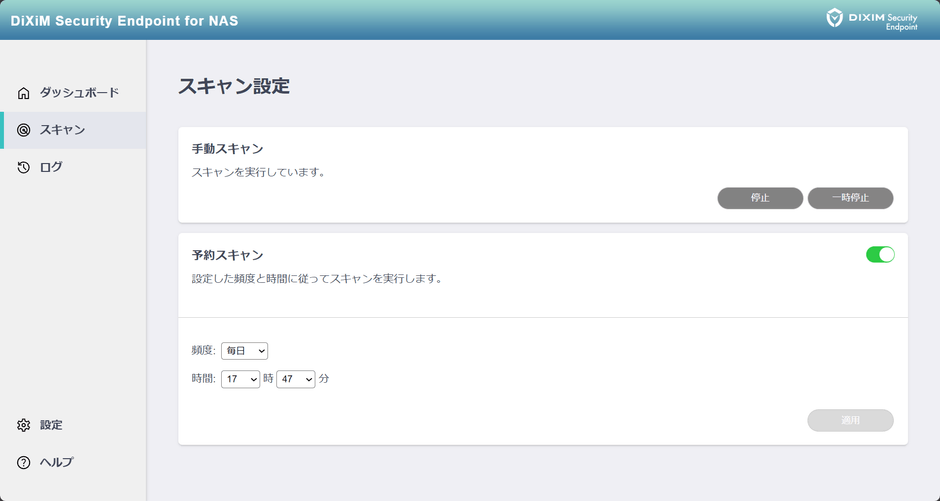This screenshot has height=501, width=940.
Task: Click the Settings gear icon in sidebar
Action: [x=23, y=425]
